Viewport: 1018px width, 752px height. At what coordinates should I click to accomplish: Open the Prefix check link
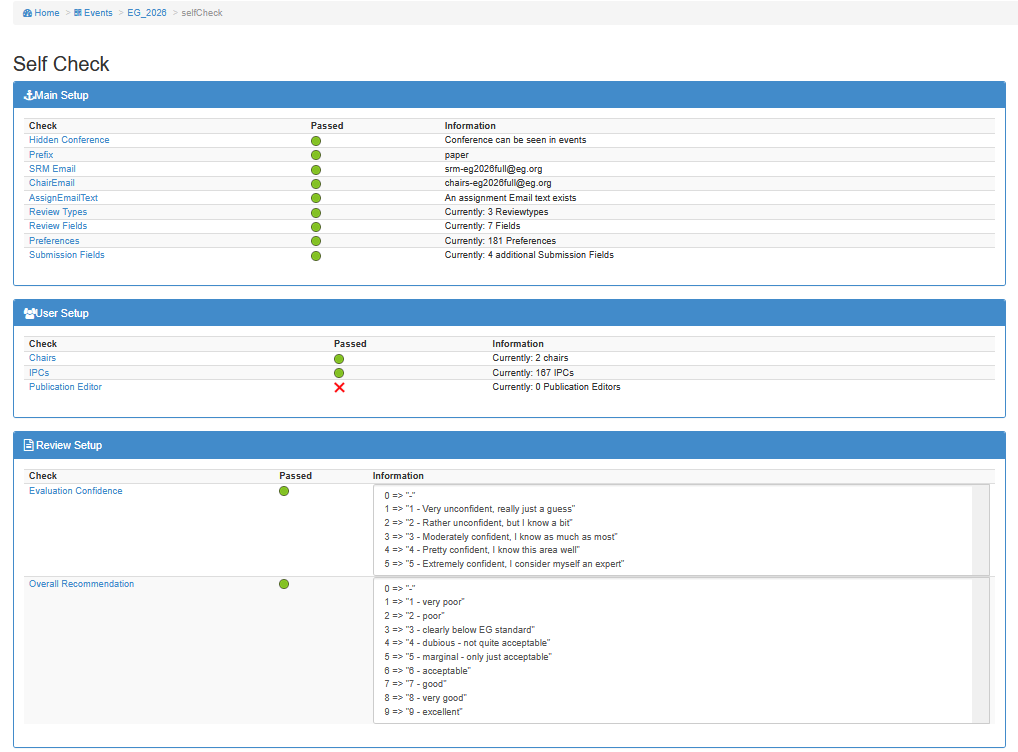click(x=41, y=155)
